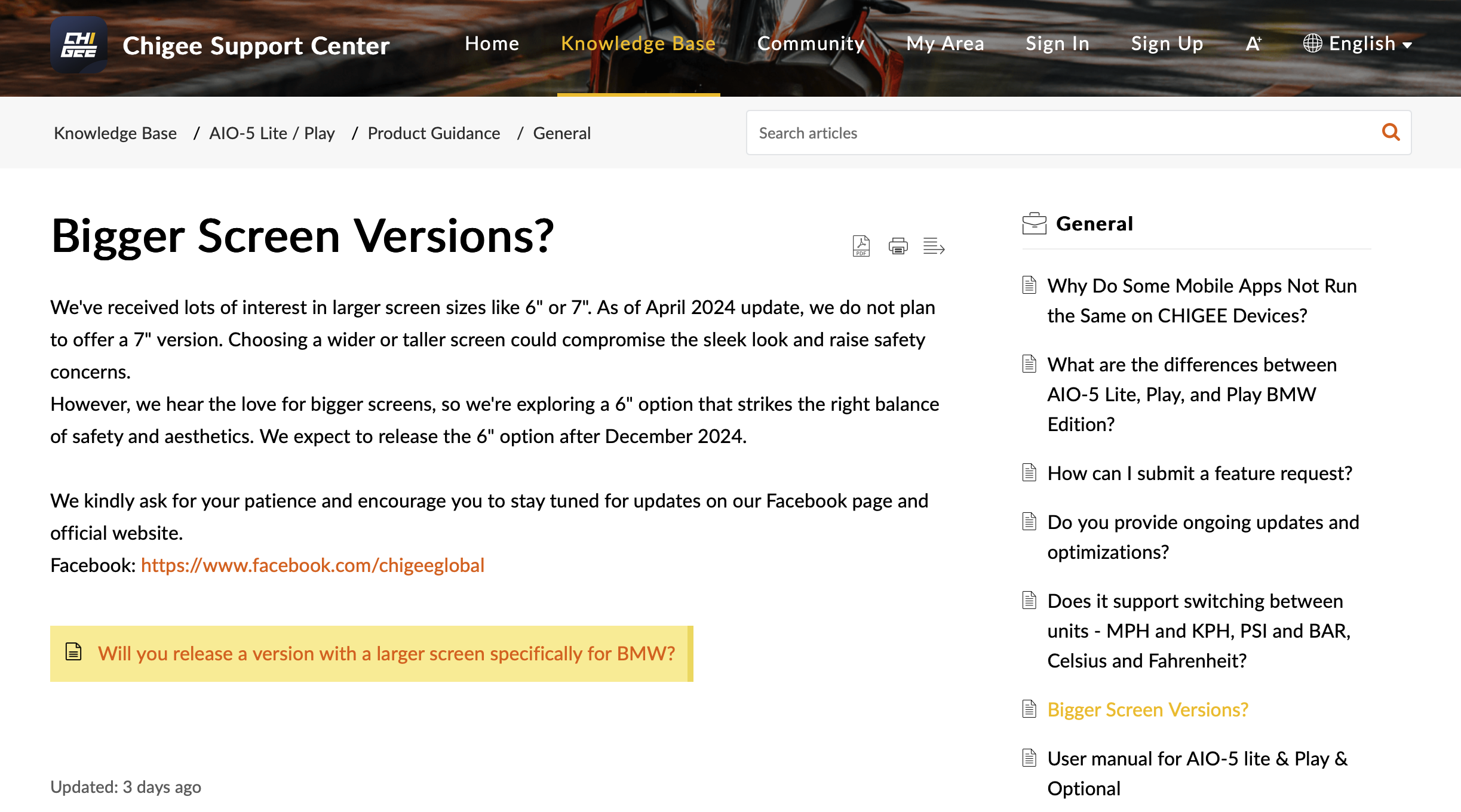This screenshot has width=1461, height=812.
Task: Click document icon beside 'Why Do Some Mobile Apps'
Action: [1029, 285]
